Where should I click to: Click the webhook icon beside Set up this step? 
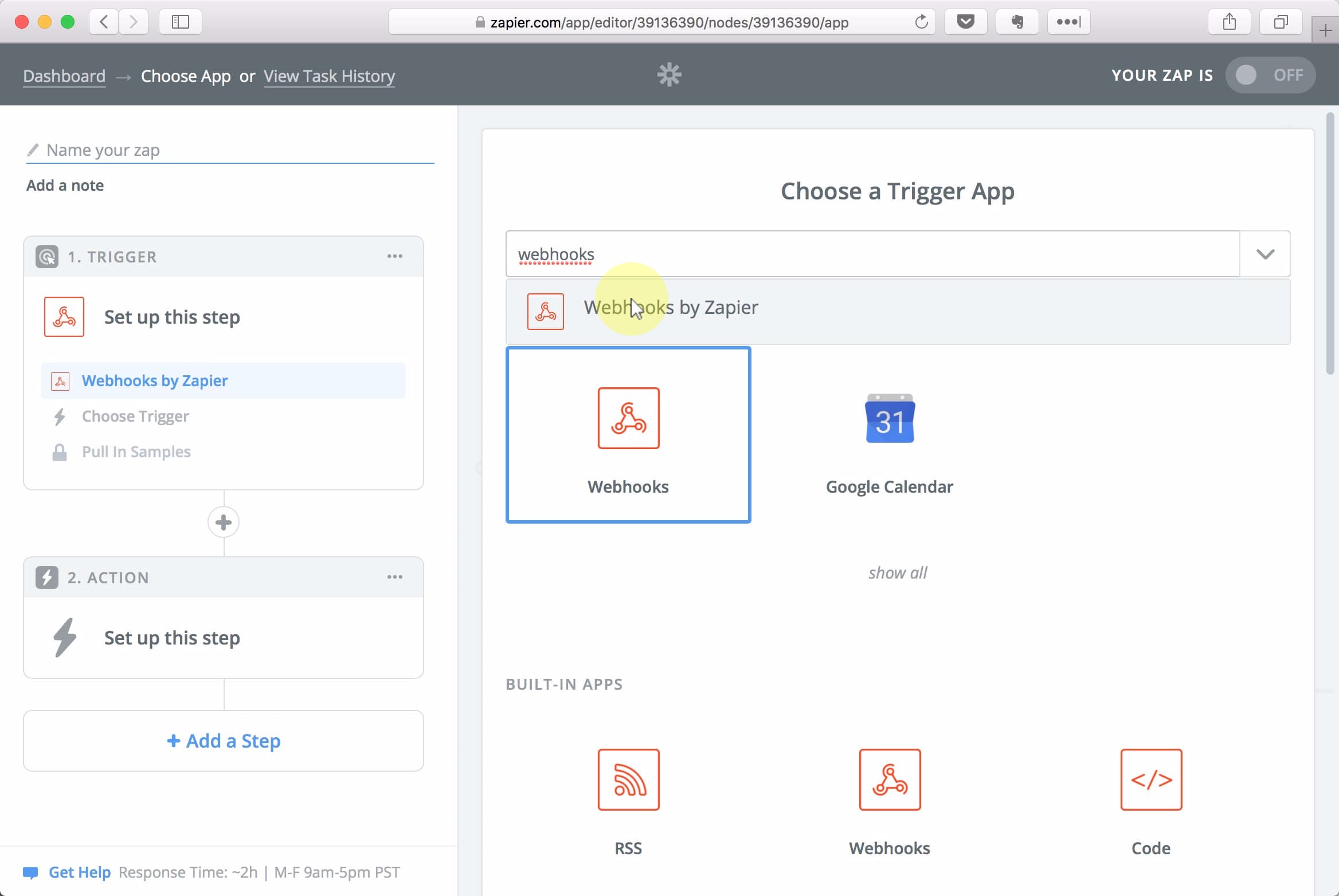(64, 316)
